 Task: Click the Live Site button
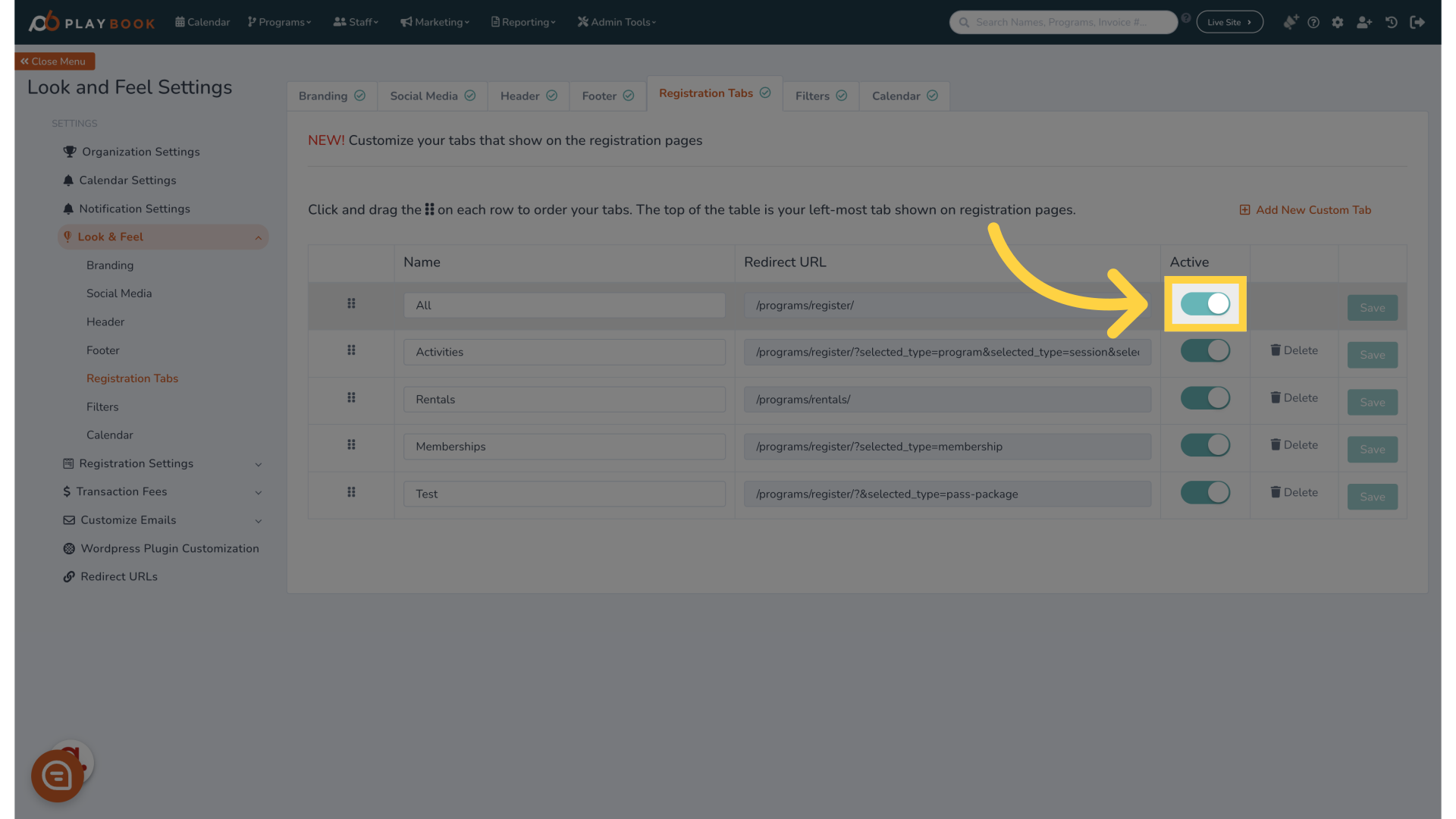[1229, 22]
